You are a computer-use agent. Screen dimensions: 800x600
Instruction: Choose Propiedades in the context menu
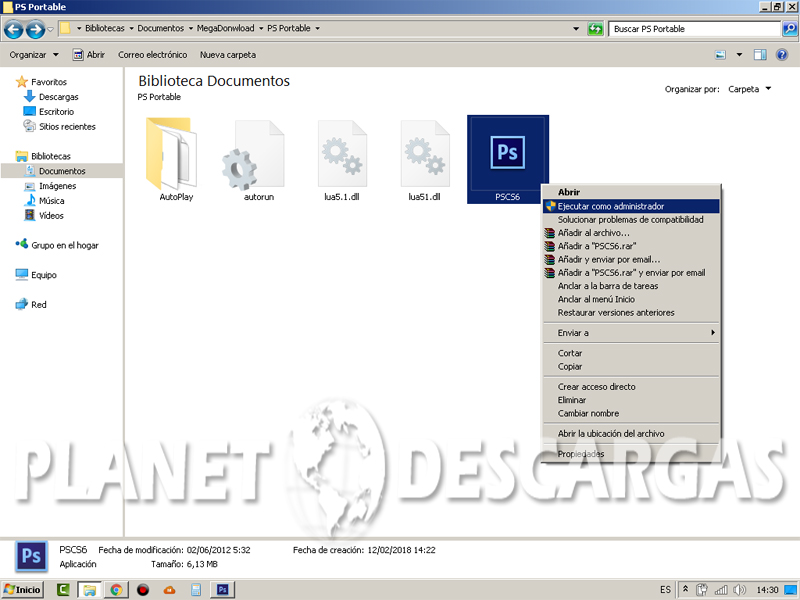point(631,454)
